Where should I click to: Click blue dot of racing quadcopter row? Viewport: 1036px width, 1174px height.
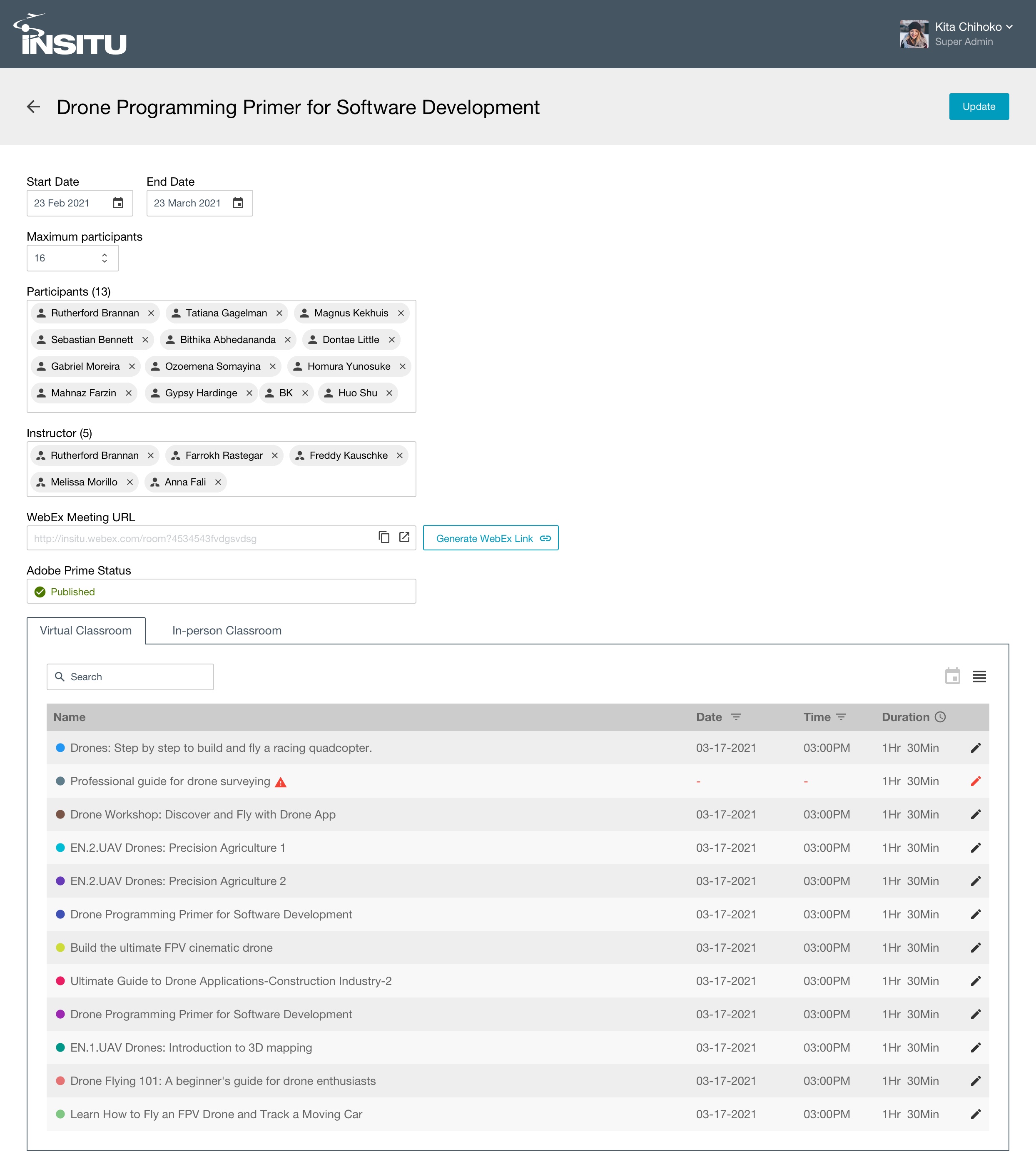click(x=60, y=748)
